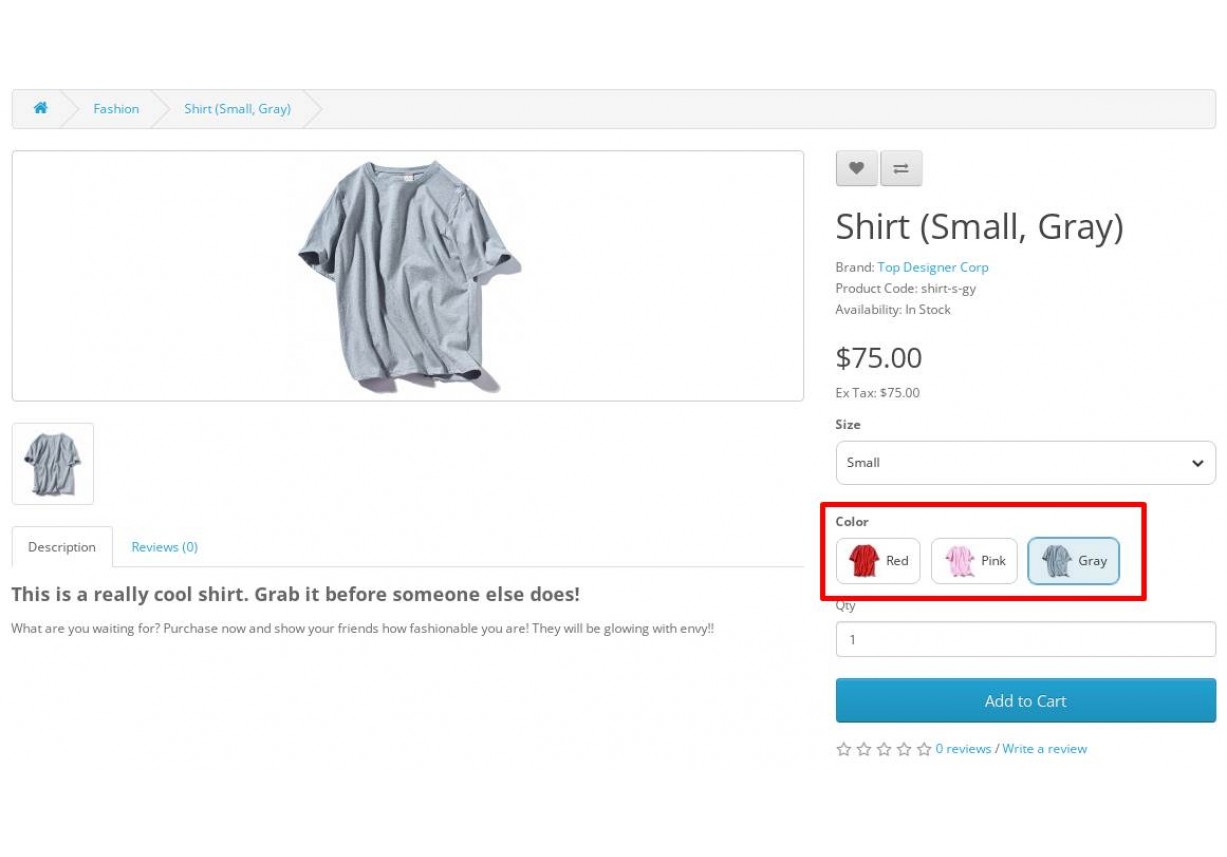Viewport: 1227px width, 857px height.
Task: Click the fifth rating star icon
Action: coord(924,749)
